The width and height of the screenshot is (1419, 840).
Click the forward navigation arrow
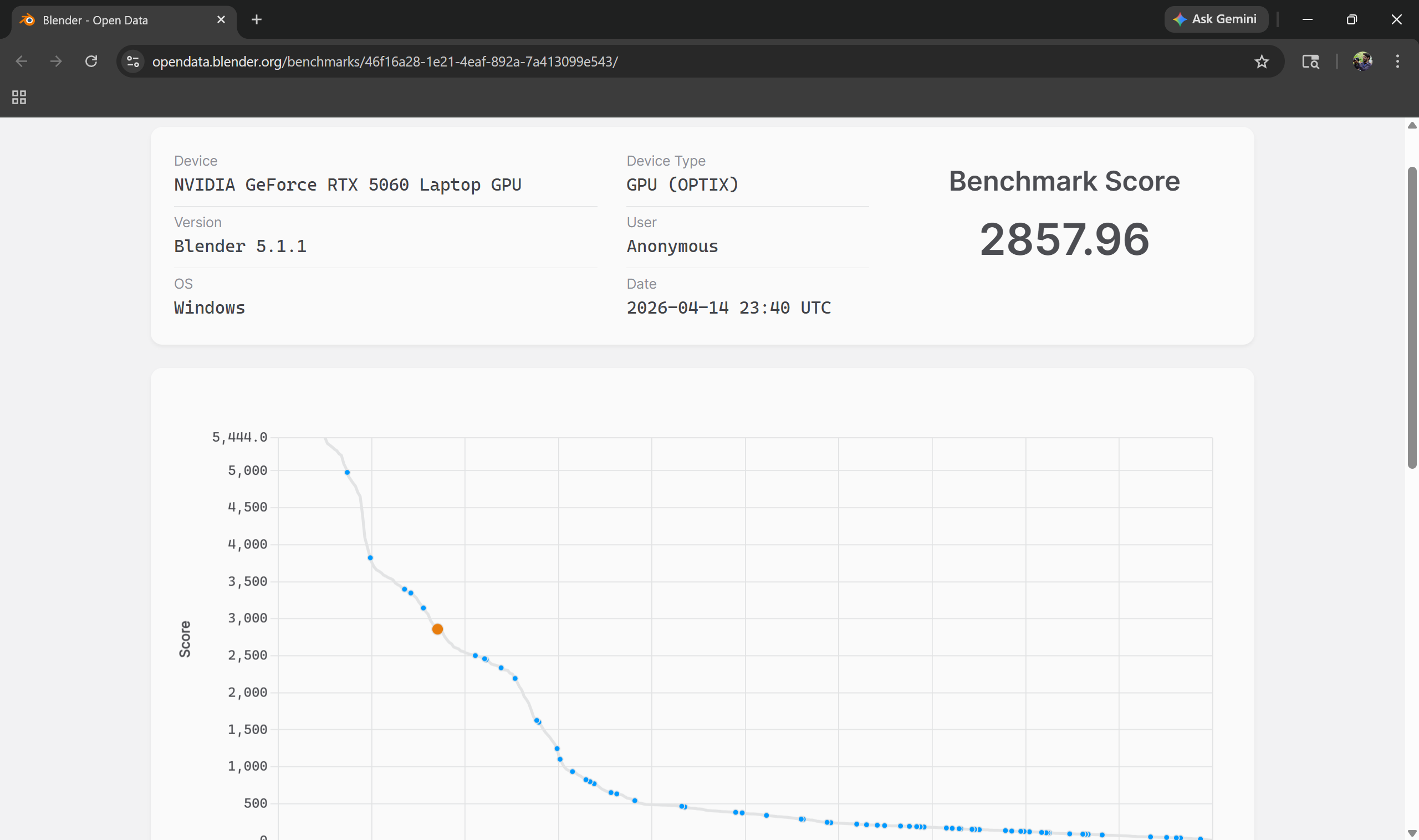[x=56, y=61]
